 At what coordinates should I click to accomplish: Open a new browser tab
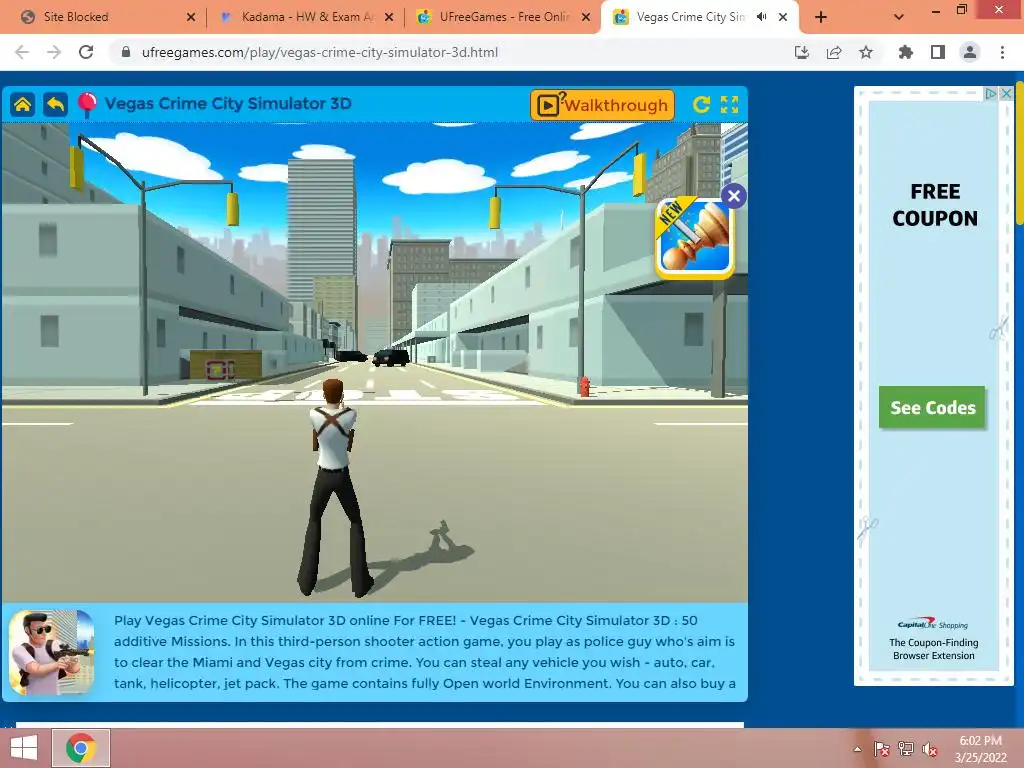point(821,18)
